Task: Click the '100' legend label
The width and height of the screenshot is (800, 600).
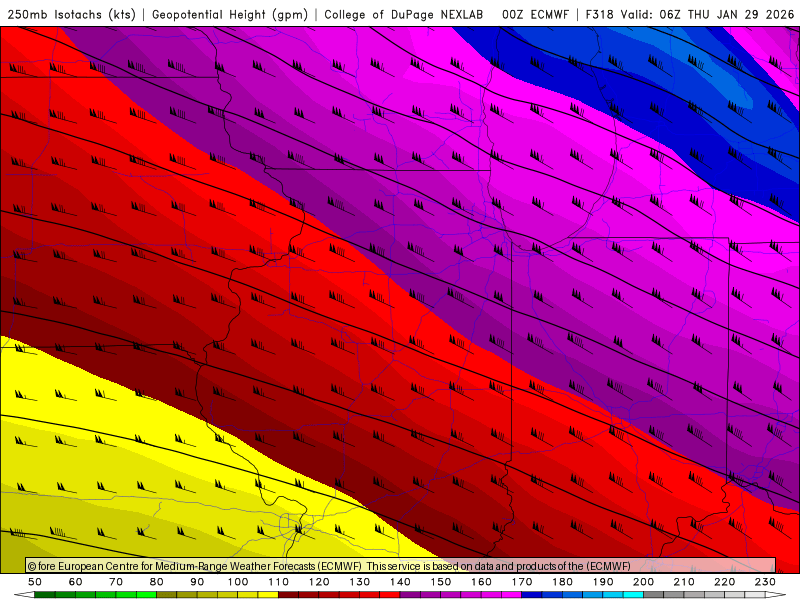Action: tap(238, 582)
